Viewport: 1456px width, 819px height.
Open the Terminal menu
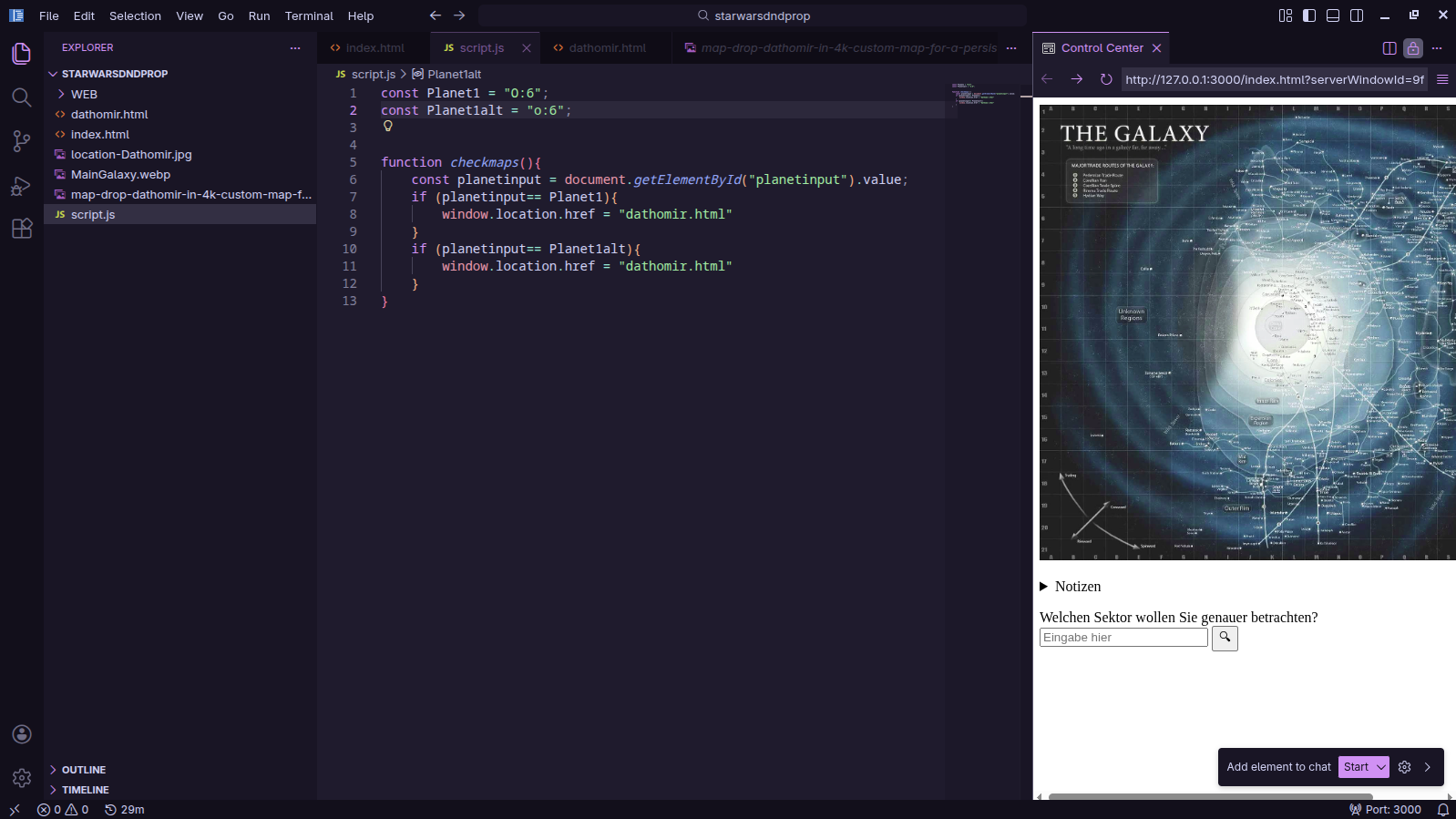tap(309, 15)
